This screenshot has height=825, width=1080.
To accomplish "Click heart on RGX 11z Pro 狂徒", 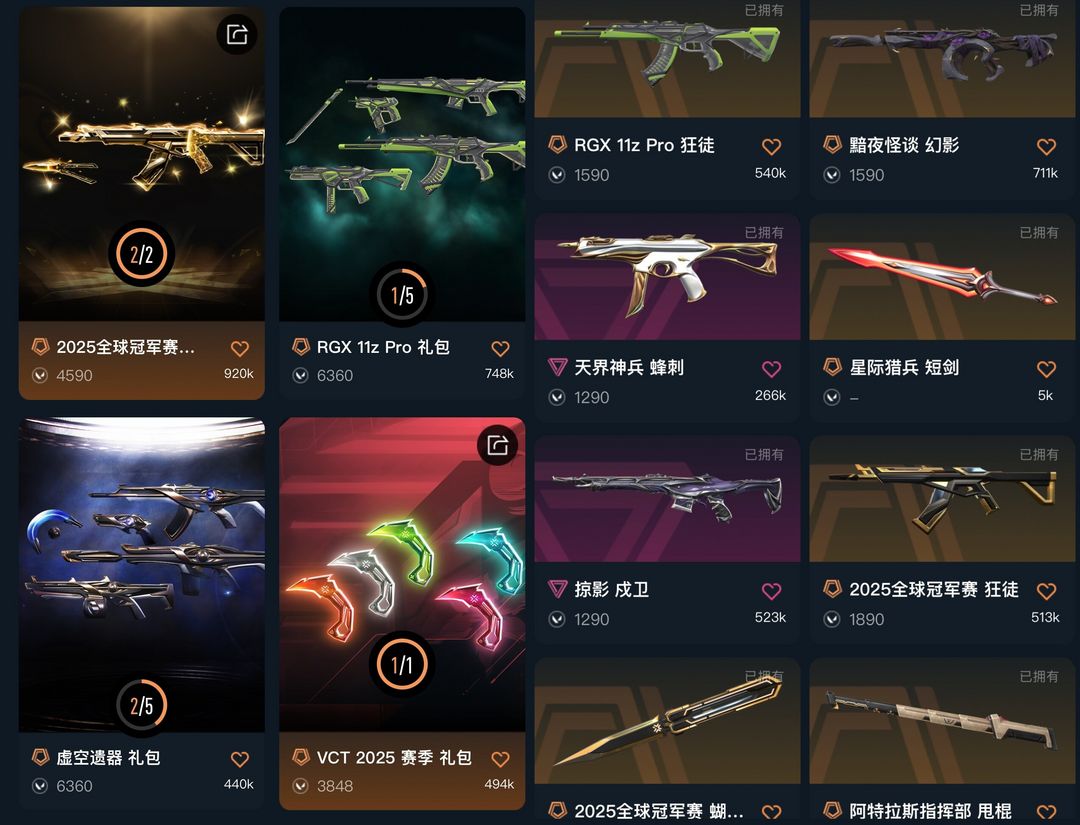I will [771, 146].
